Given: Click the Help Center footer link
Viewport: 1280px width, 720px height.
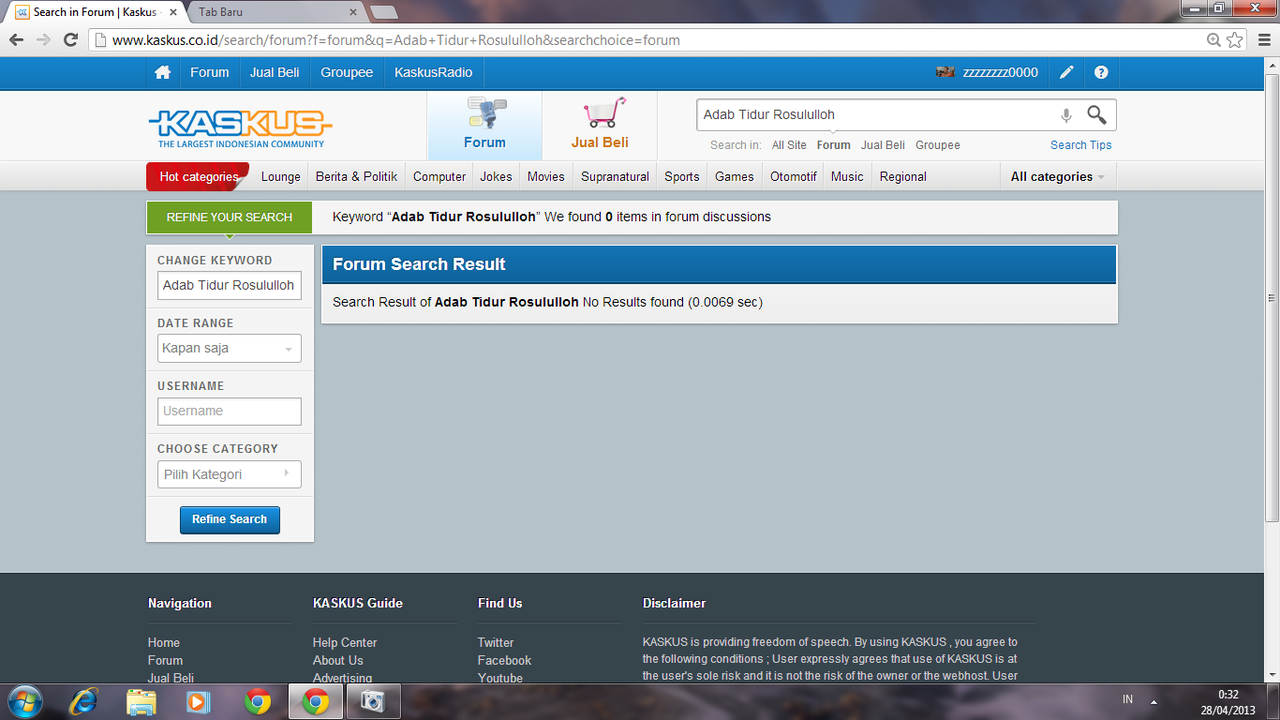Looking at the screenshot, I should 345,643.
